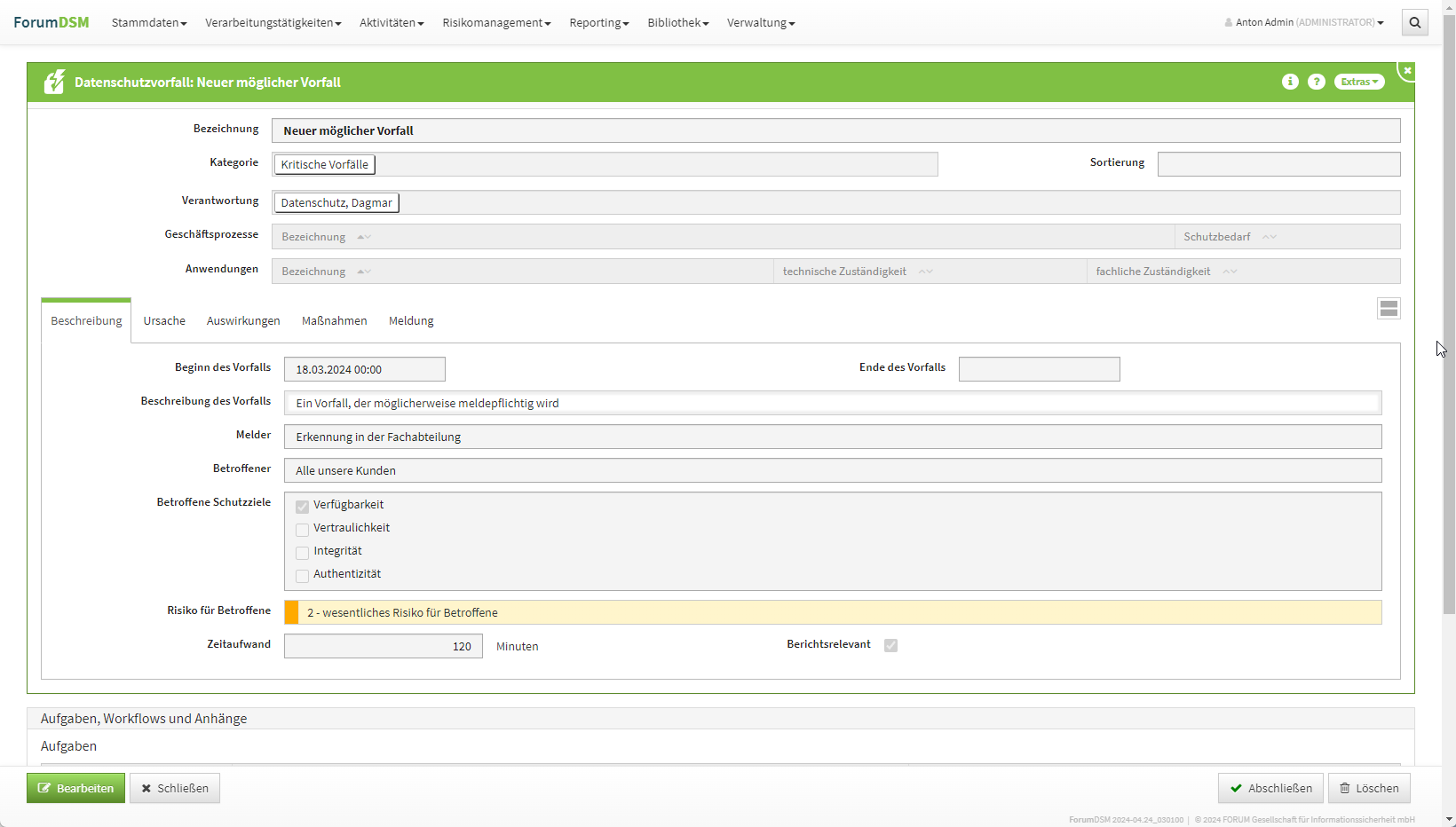Viewport: 1456px width, 827px height.
Task: Click the orange risk level color indicator
Action: click(291, 612)
